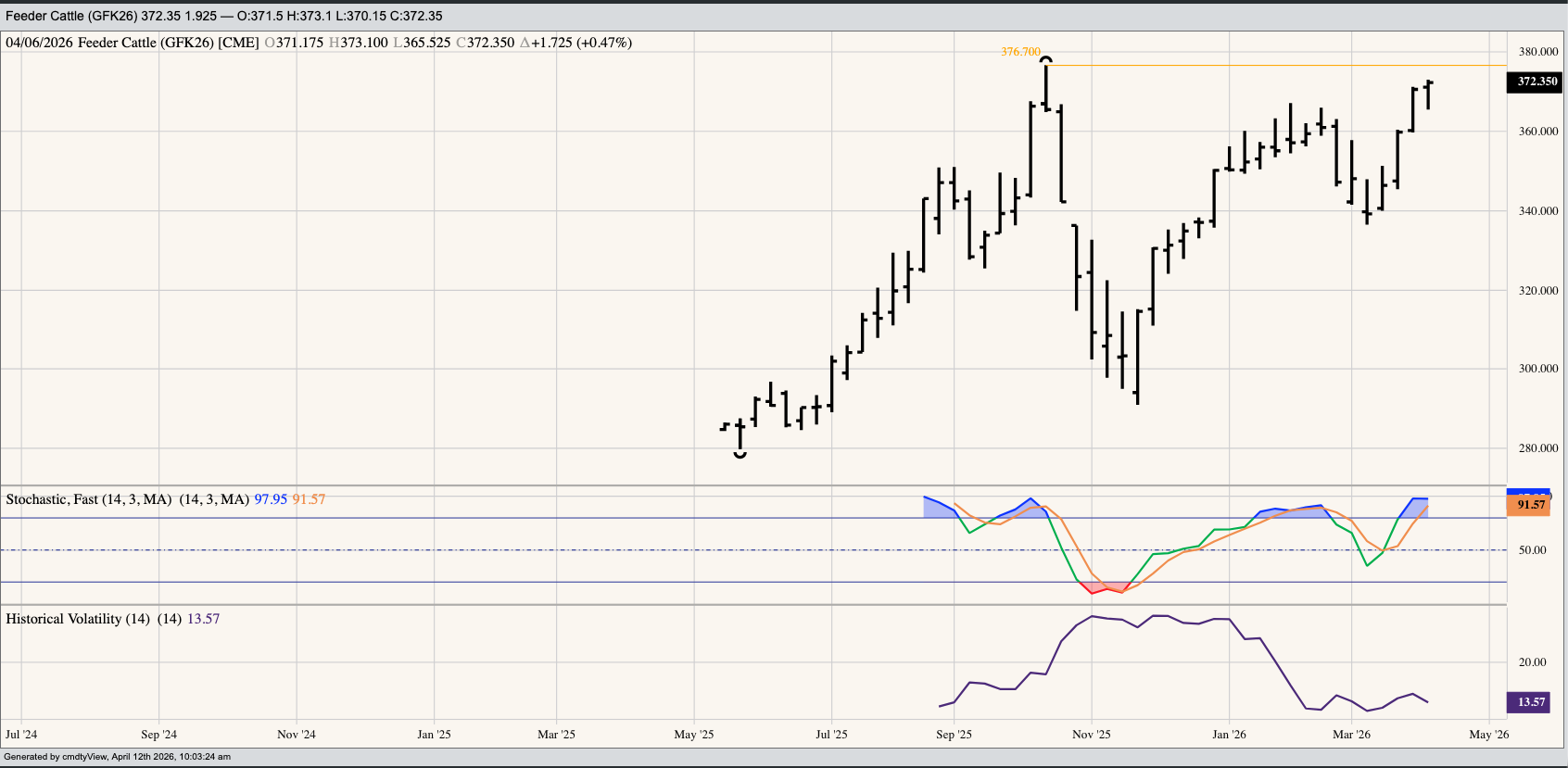The width and height of the screenshot is (1568, 768).
Task: Select the black 372.350 current price tag
Action: [x=1536, y=82]
